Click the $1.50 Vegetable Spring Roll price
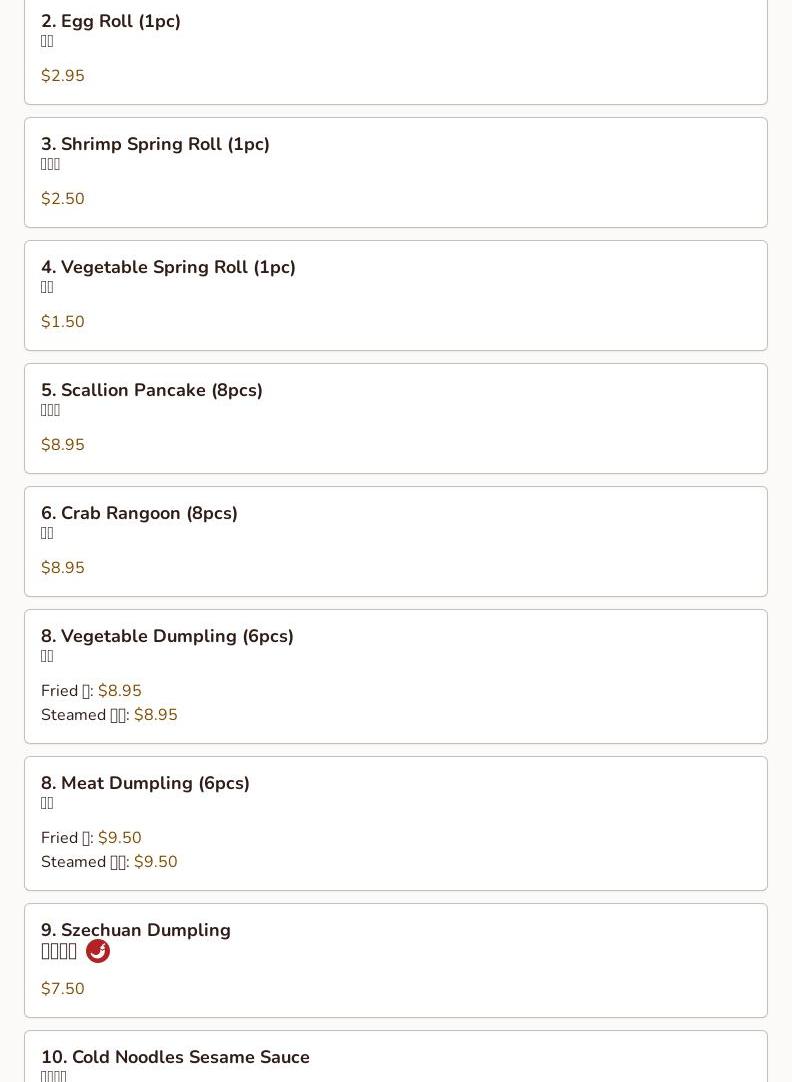Screen dimensions: 792x1082 63,322
